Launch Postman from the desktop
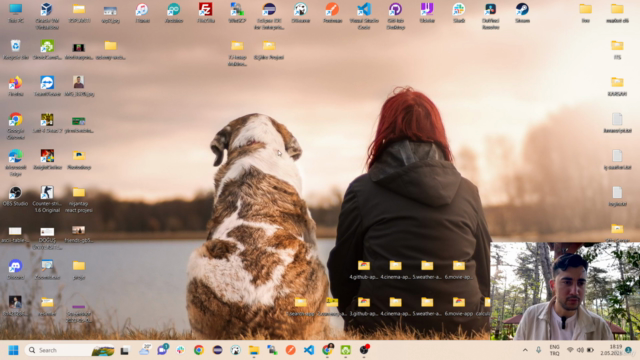 [x=332, y=12]
